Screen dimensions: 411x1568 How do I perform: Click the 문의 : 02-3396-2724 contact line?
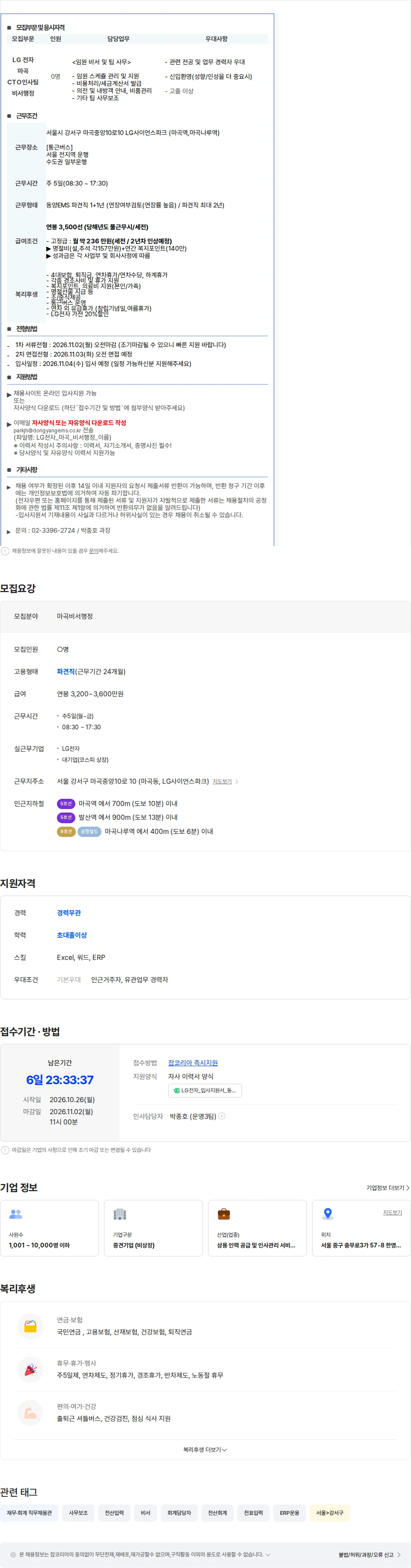click(x=63, y=531)
